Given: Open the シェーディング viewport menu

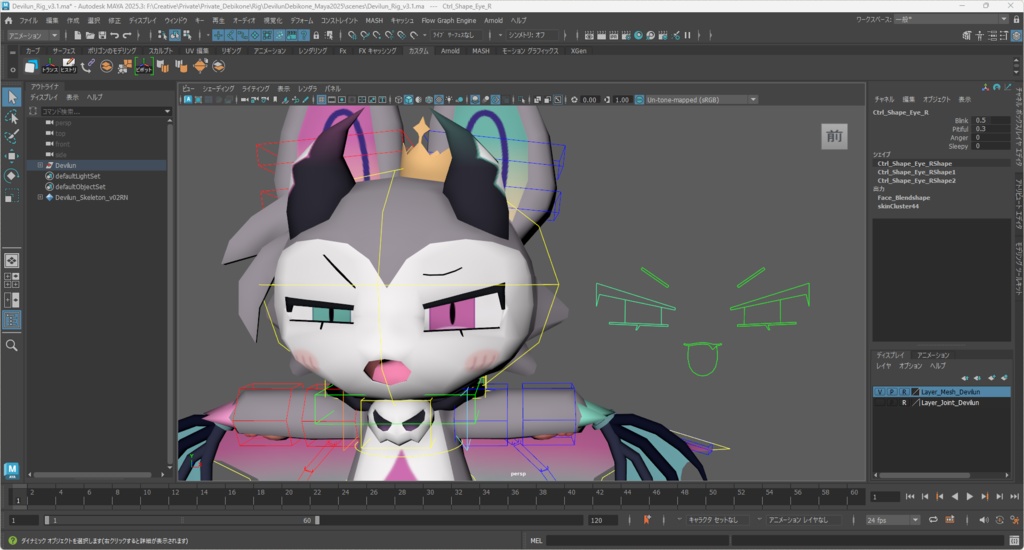Looking at the screenshot, I should pos(218,88).
